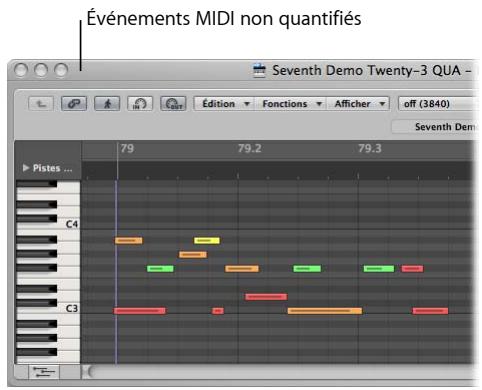Select the green note right after 79.2
The height and width of the screenshot is (390, 482).
[307, 268]
